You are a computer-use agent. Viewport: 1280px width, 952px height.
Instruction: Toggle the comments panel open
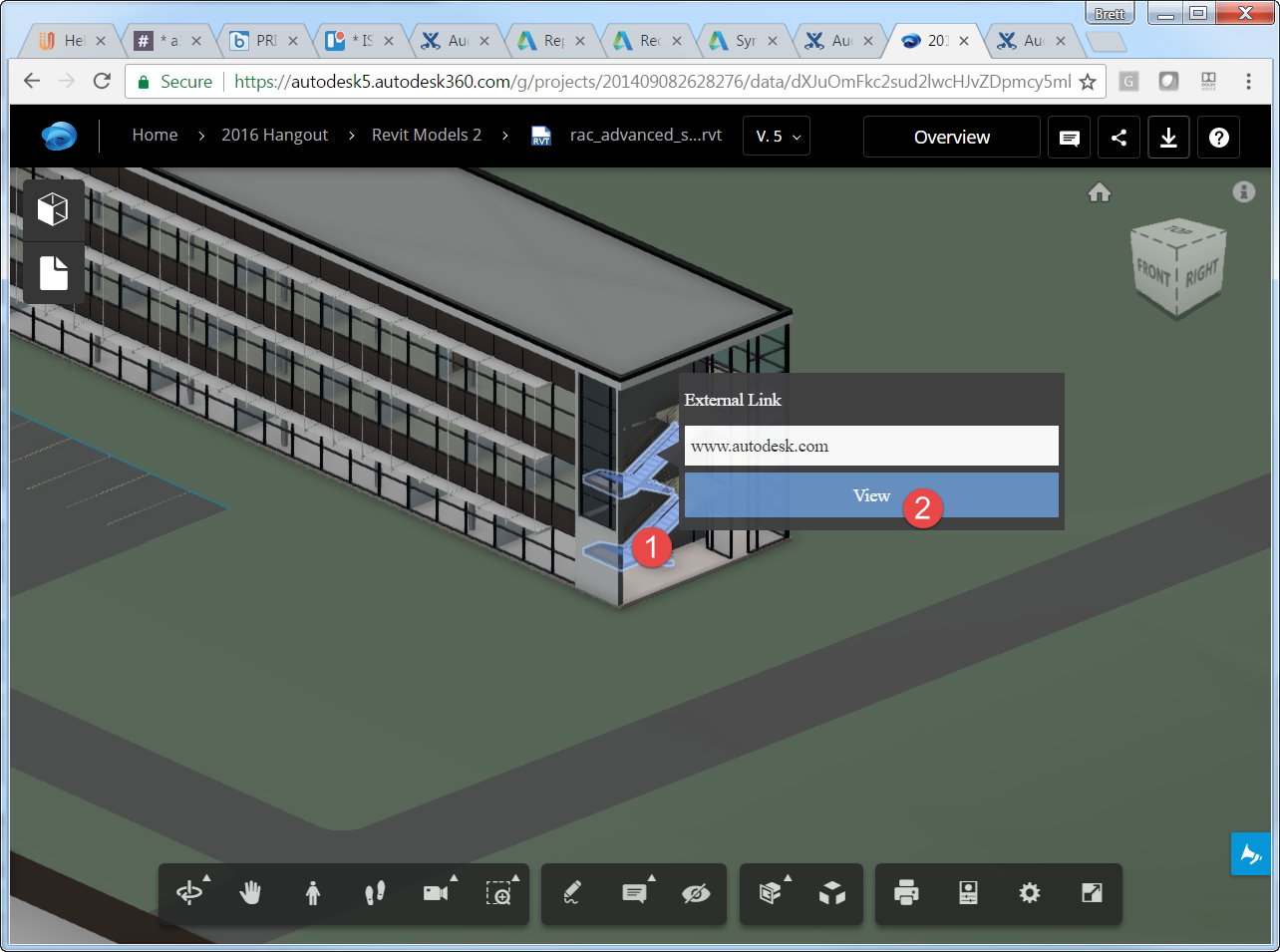click(x=1069, y=137)
